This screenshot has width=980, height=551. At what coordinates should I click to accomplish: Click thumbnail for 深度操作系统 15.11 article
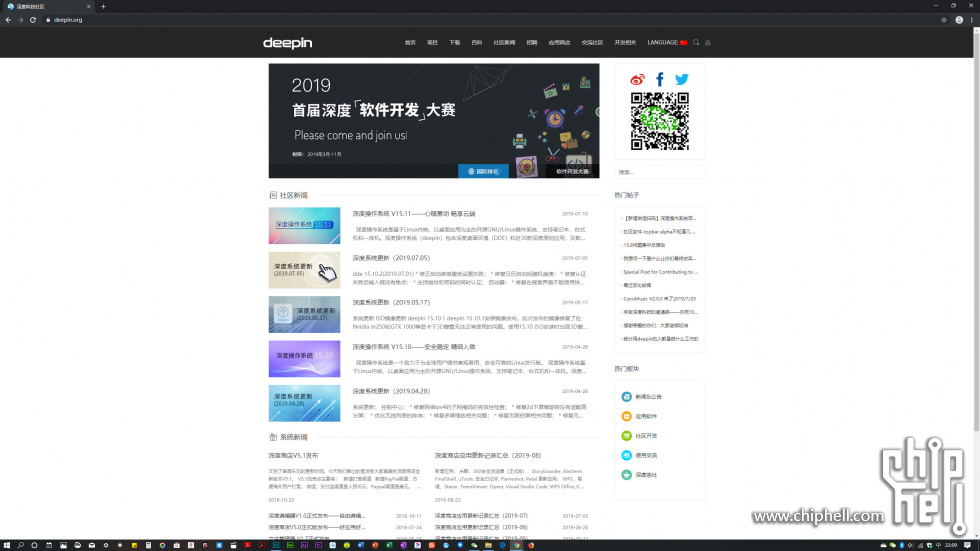click(304, 226)
